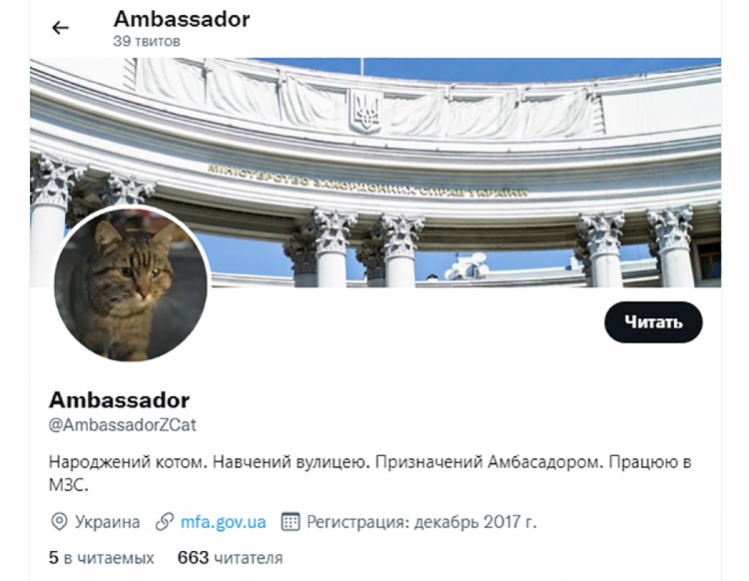
Task: Open the ministry building header image
Action: point(375,172)
